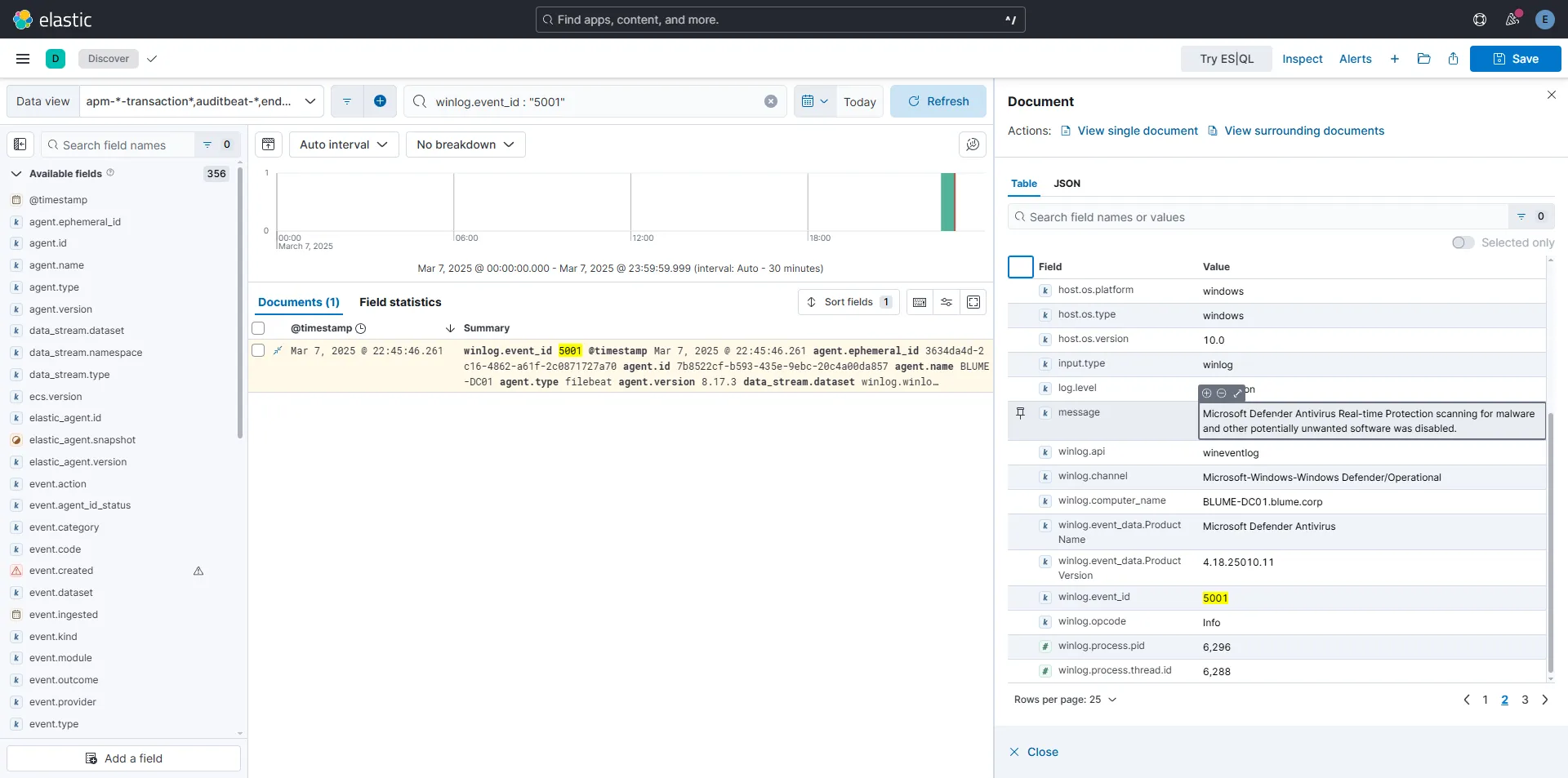Image resolution: width=1568 pixels, height=778 pixels.
Task: Toggle the Selected only switch
Action: [x=1463, y=242]
